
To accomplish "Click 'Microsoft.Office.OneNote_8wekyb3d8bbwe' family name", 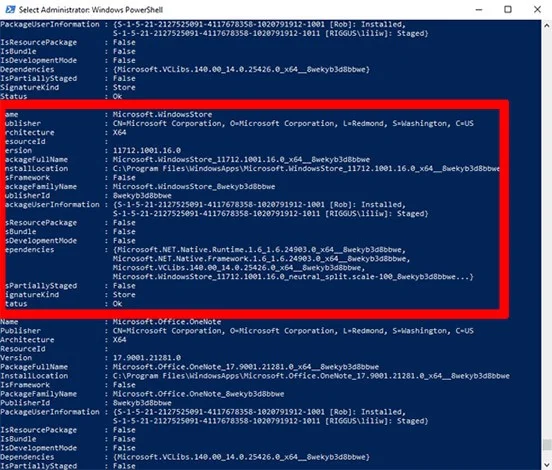I will [x=199, y=394].
